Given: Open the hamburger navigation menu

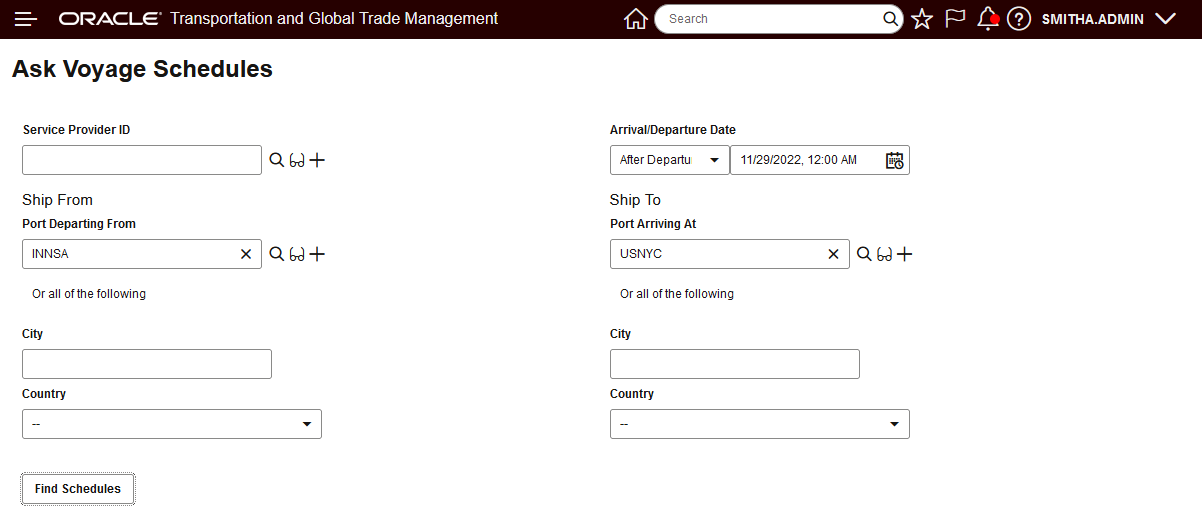Looking at the screenshot, I should (26, 19).
